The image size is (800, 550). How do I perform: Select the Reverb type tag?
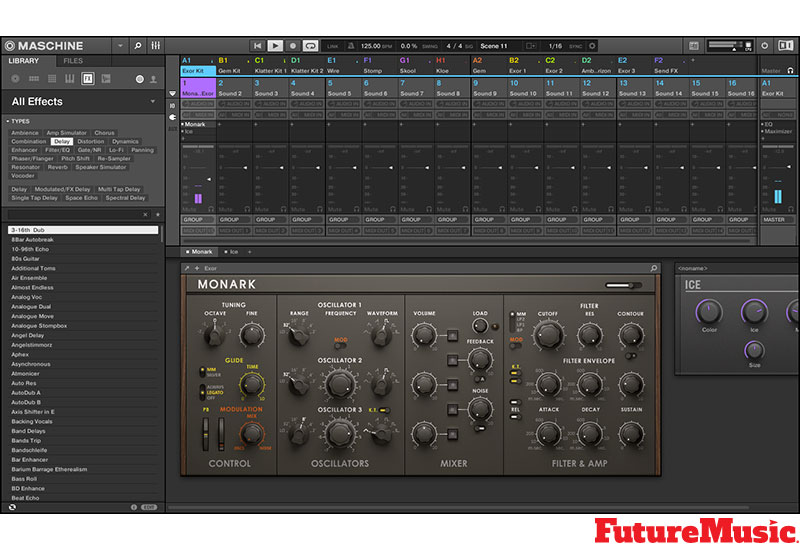pos(58,167)
